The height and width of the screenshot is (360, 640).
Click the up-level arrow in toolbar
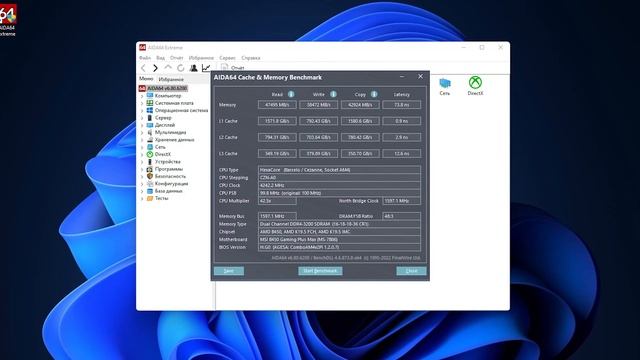tap(168, 67)
